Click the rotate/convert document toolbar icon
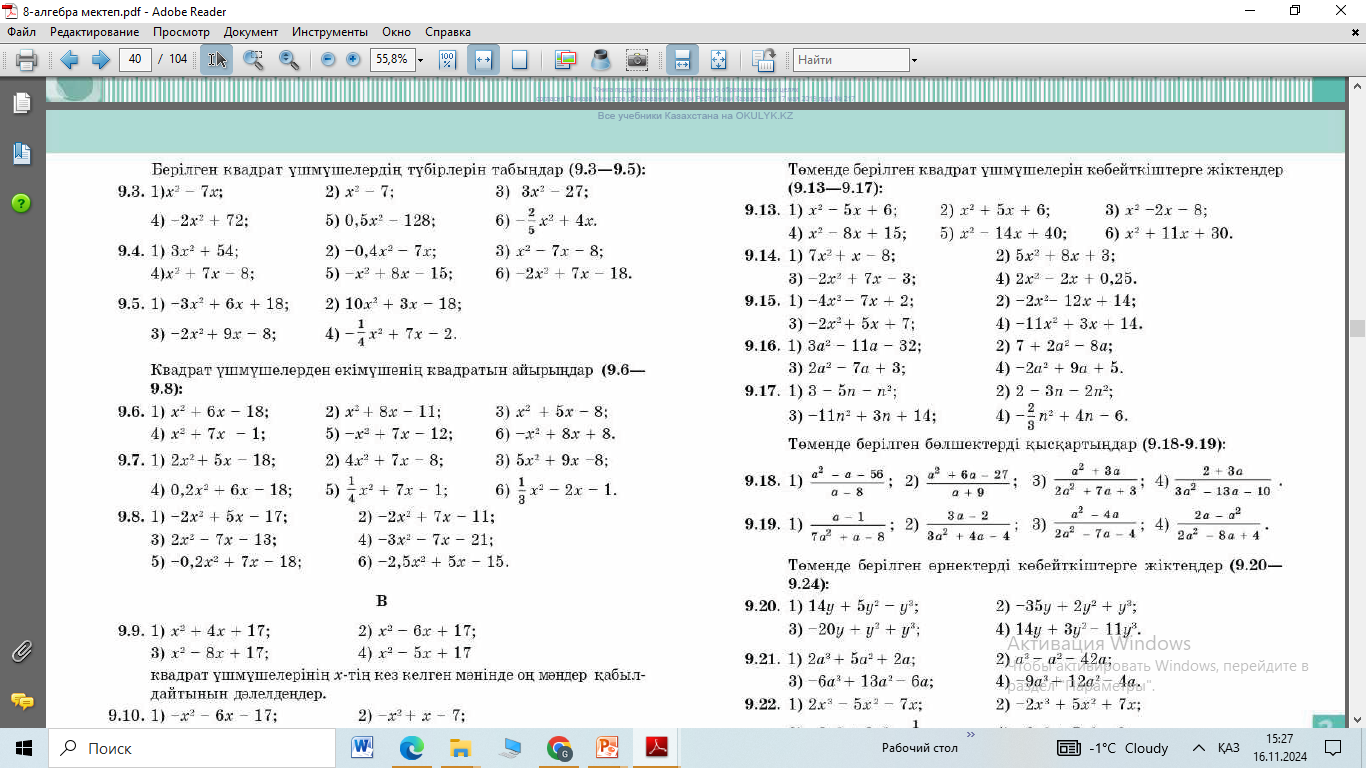The image size is (1366, 768). point(763,60)
